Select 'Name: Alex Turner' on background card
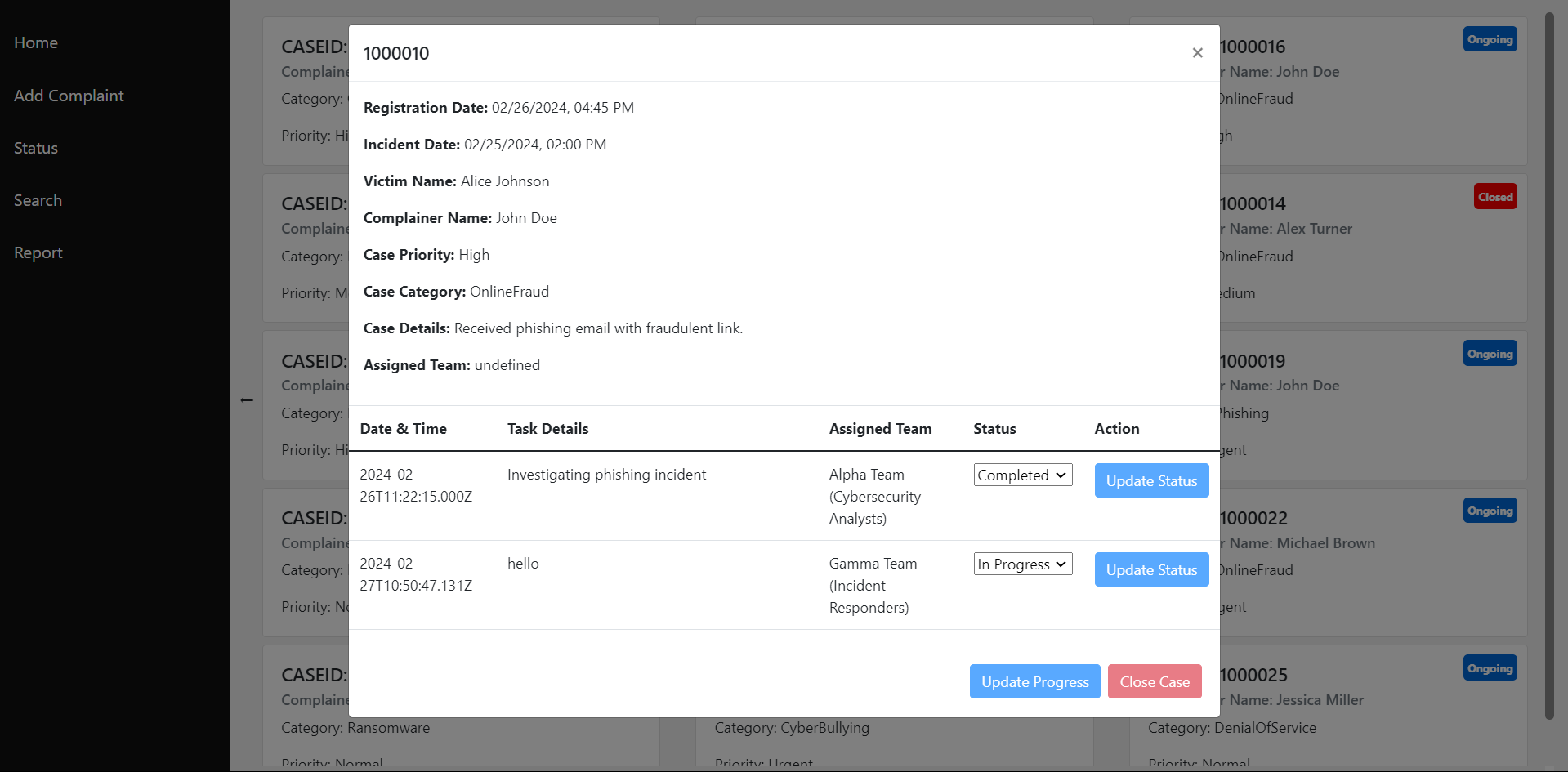Screen dimensions: 1568x772 (x=1290, y=229)
